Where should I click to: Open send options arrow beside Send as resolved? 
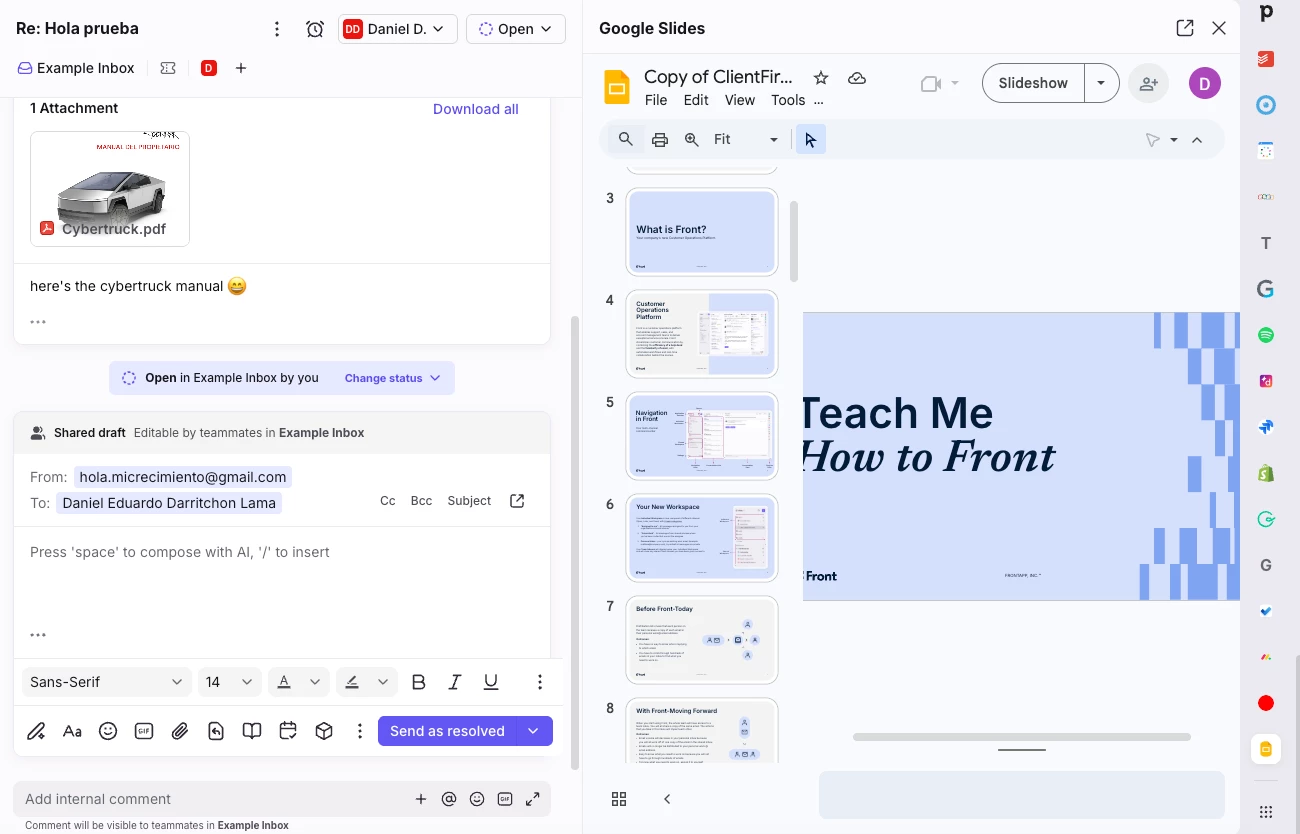534,731
